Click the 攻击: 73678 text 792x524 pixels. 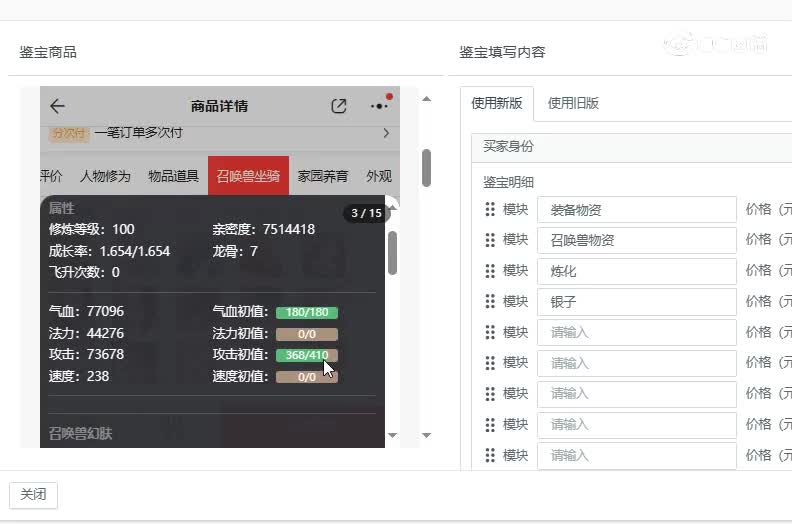point(86,354)
